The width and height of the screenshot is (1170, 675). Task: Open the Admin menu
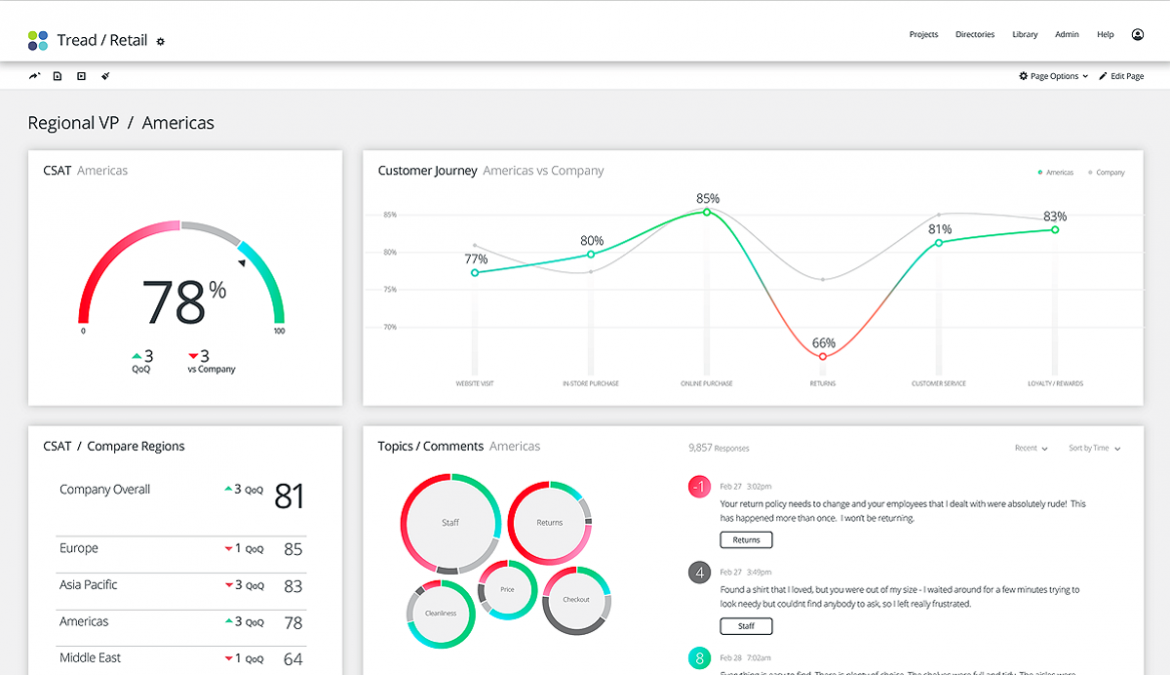pyautogui.click(x=1066, y=33)
